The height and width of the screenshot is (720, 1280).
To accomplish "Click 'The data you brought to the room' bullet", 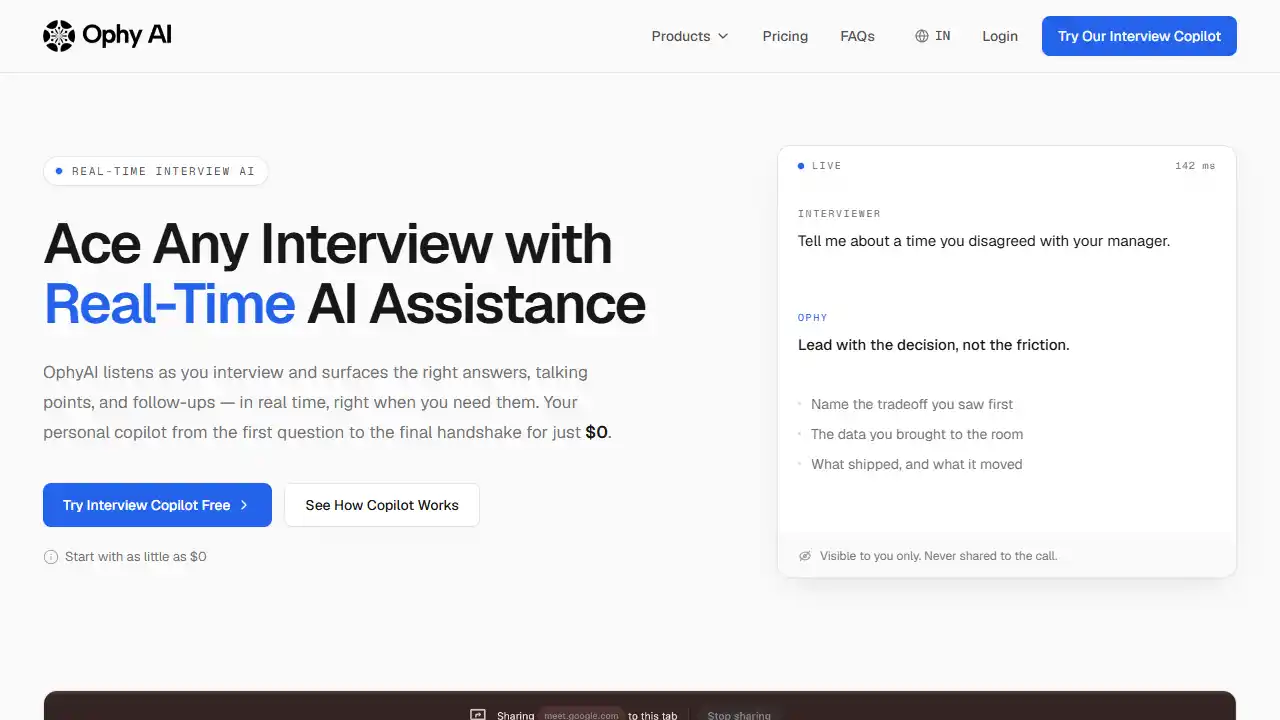I will click(917, 434).
